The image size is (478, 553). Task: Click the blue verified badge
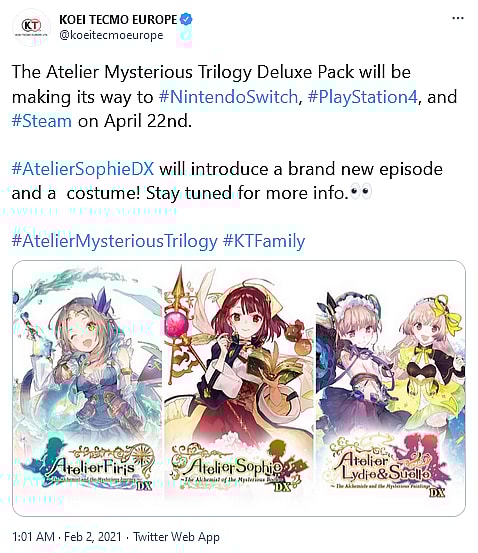[x=186, y=19]
